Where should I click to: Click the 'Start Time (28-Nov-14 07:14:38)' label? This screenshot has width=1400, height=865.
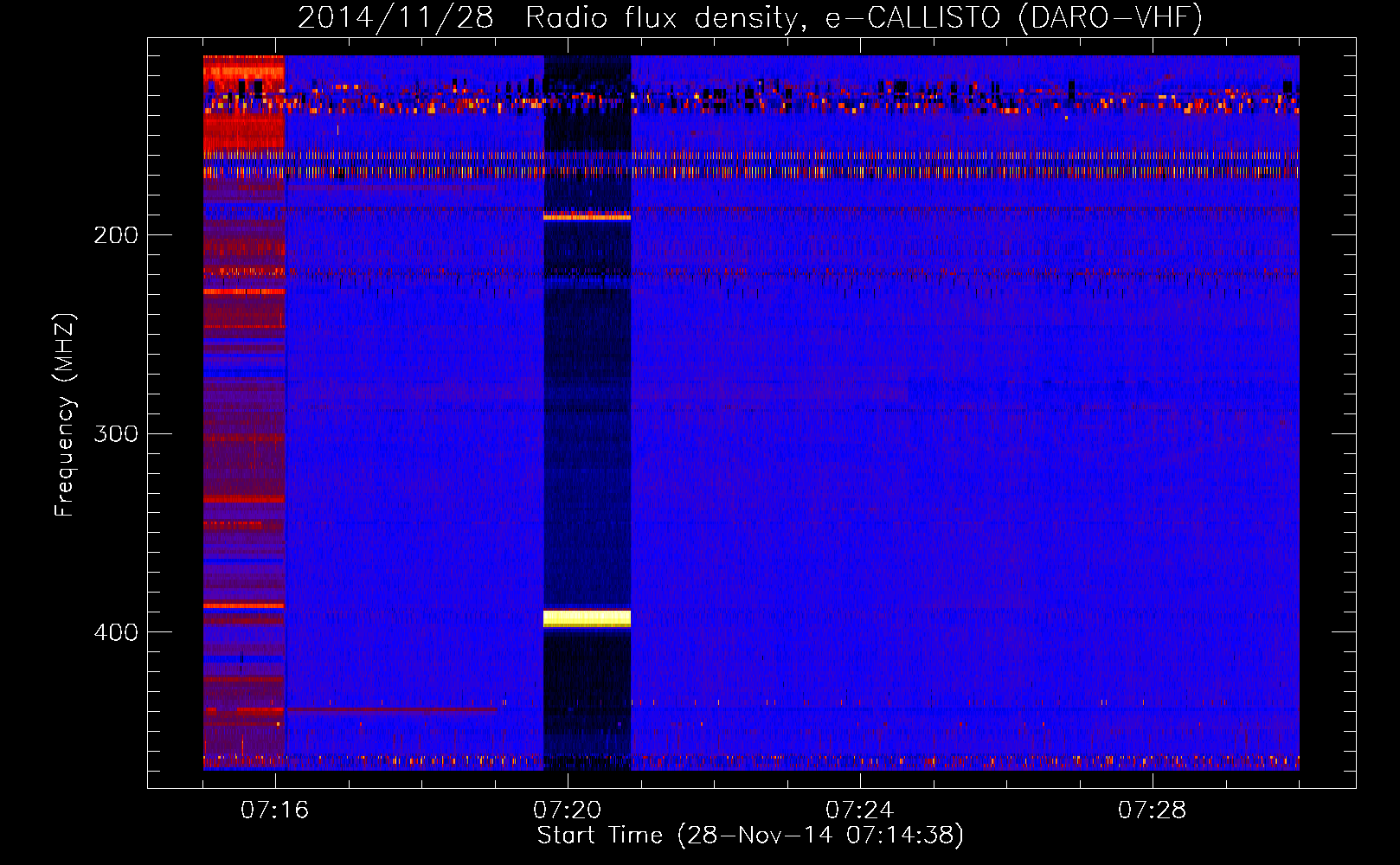tap(750, 836)
